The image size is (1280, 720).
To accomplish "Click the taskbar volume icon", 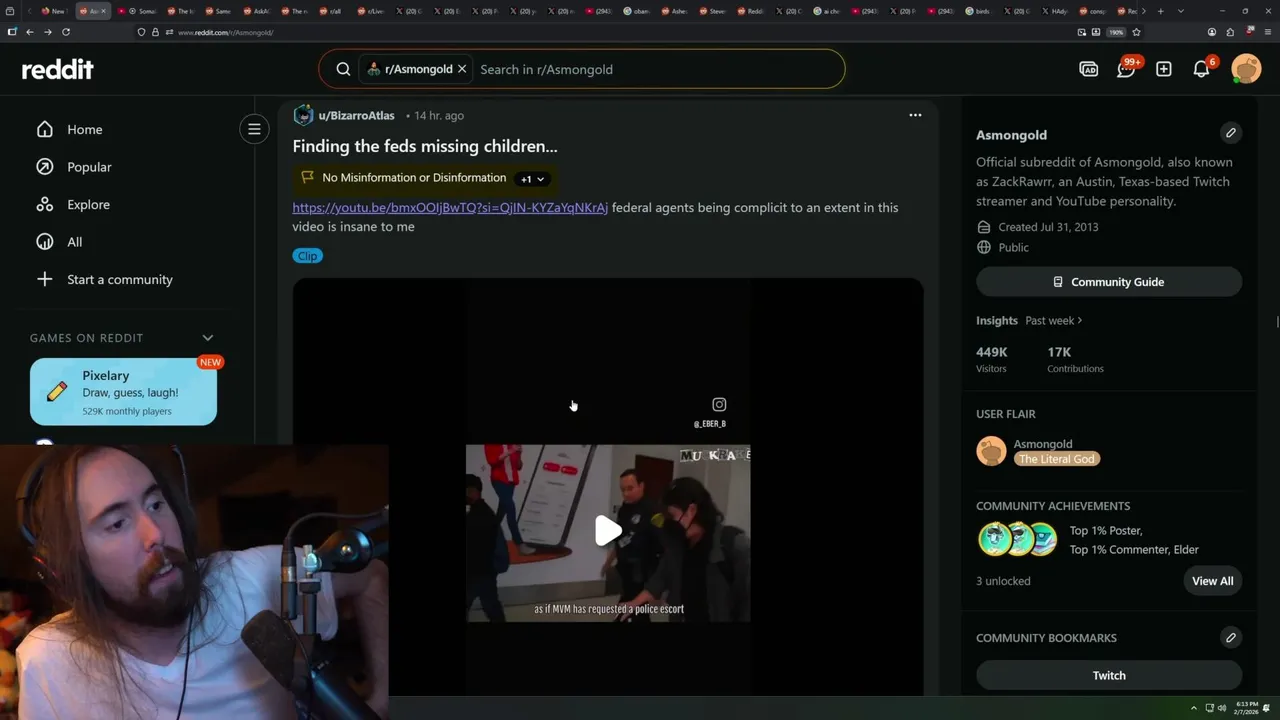I will click(x=1222, y=708).
